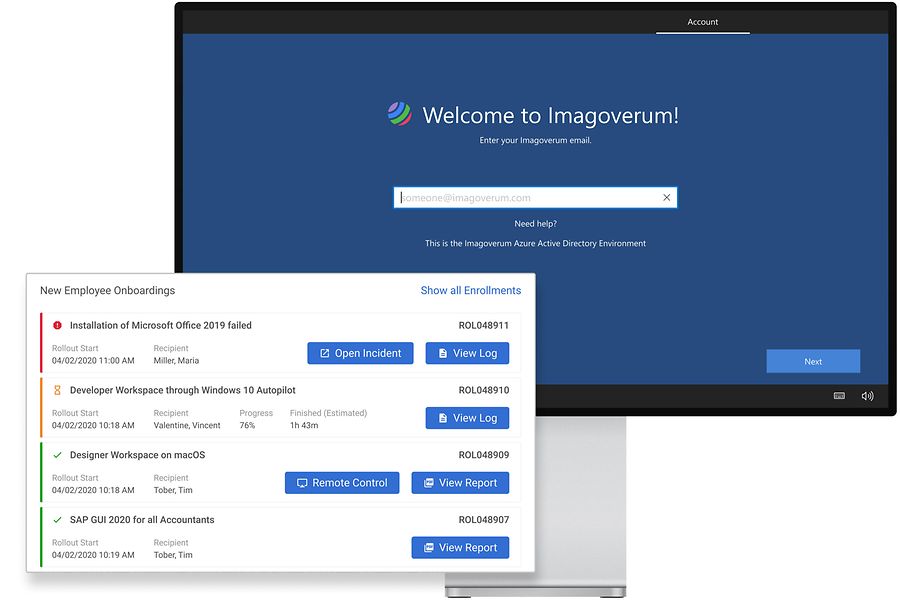Click rollout ID ROL048909
This screenshot has height=600, width=900.
click(x=484, y=455)
